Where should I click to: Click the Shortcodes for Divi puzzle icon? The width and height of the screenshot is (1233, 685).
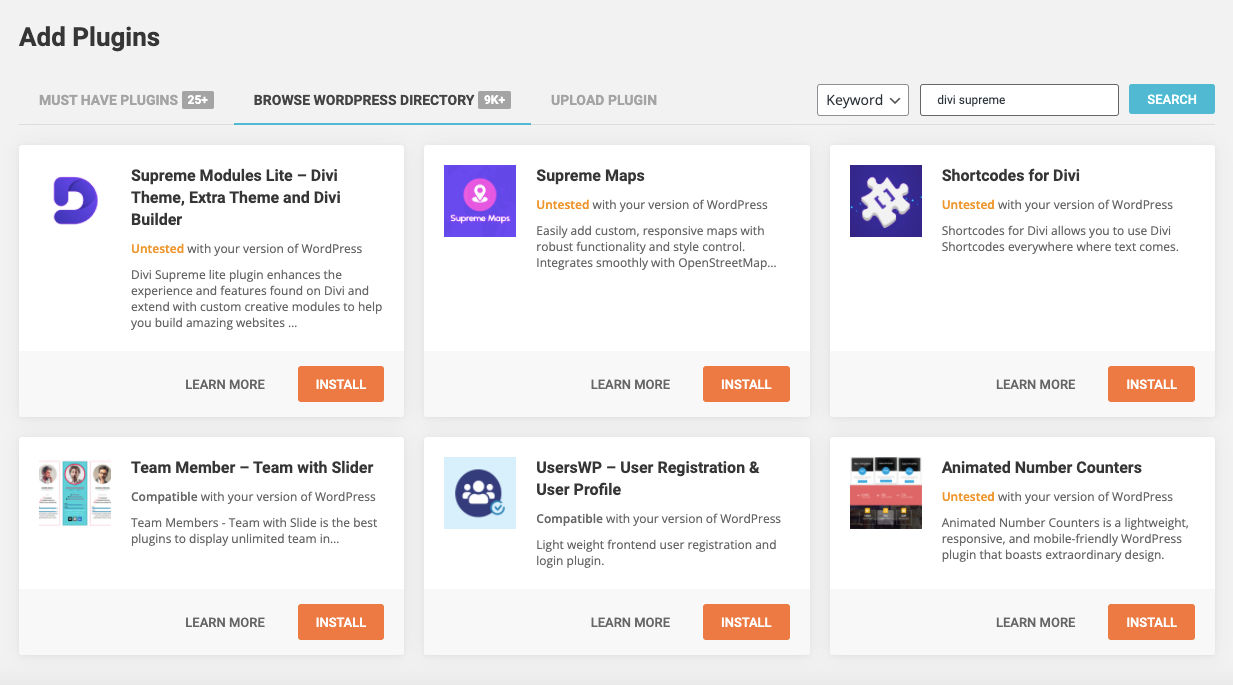[885, 201]
